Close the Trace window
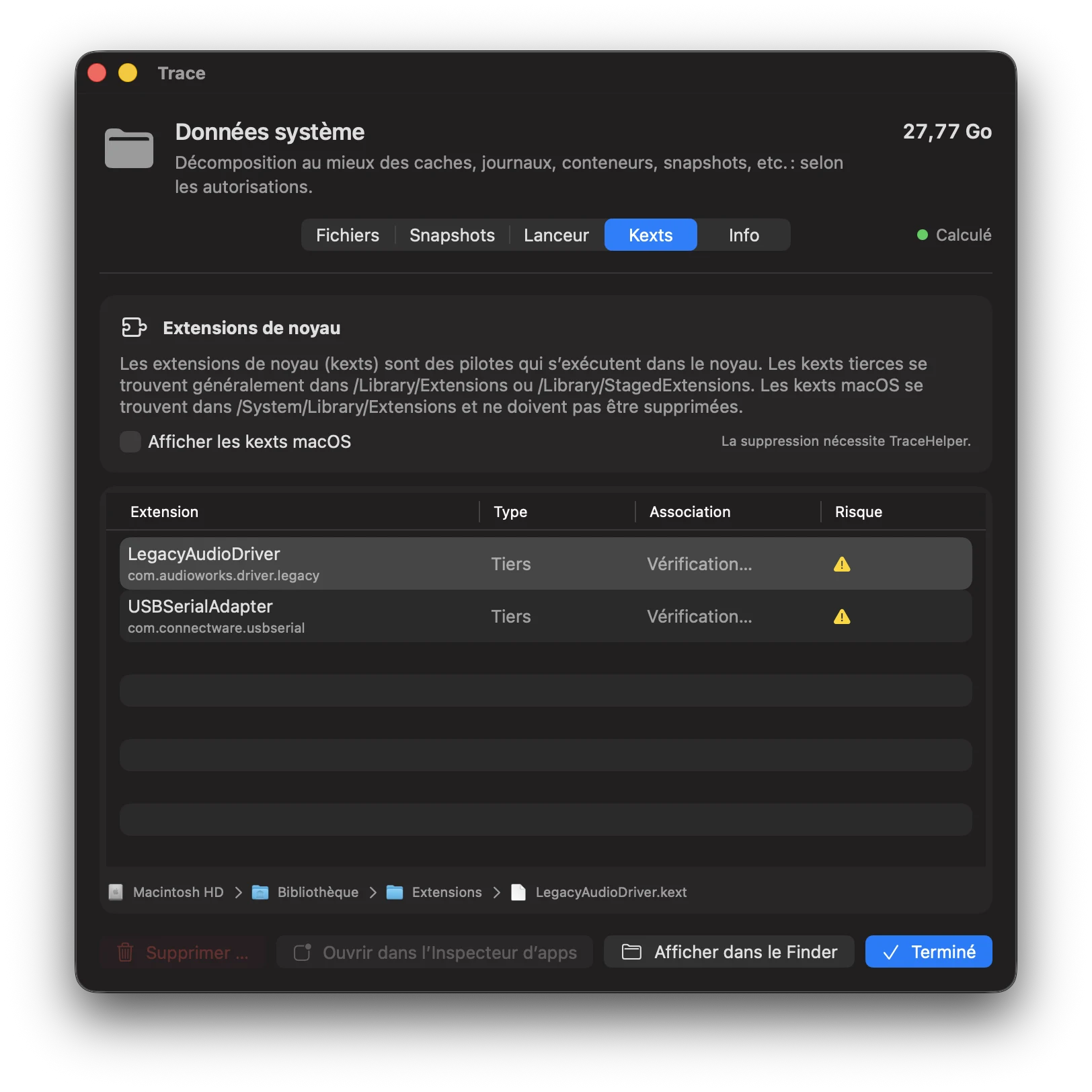 (x=97, y=73)
